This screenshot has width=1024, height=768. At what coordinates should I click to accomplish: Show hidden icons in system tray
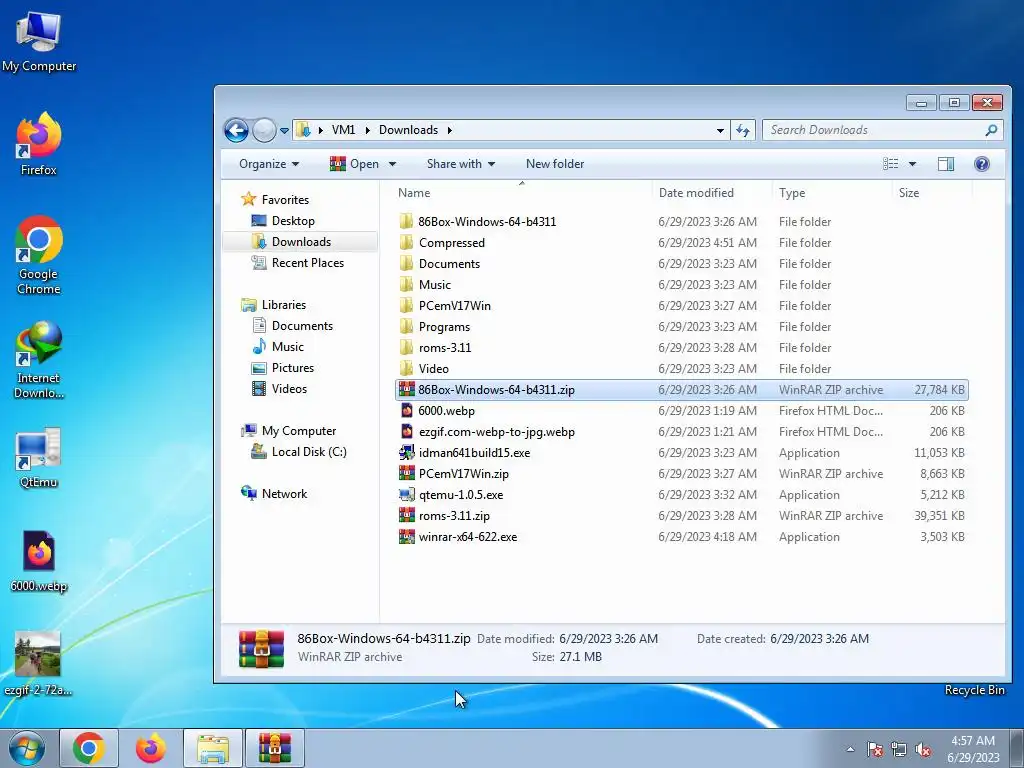850,749
